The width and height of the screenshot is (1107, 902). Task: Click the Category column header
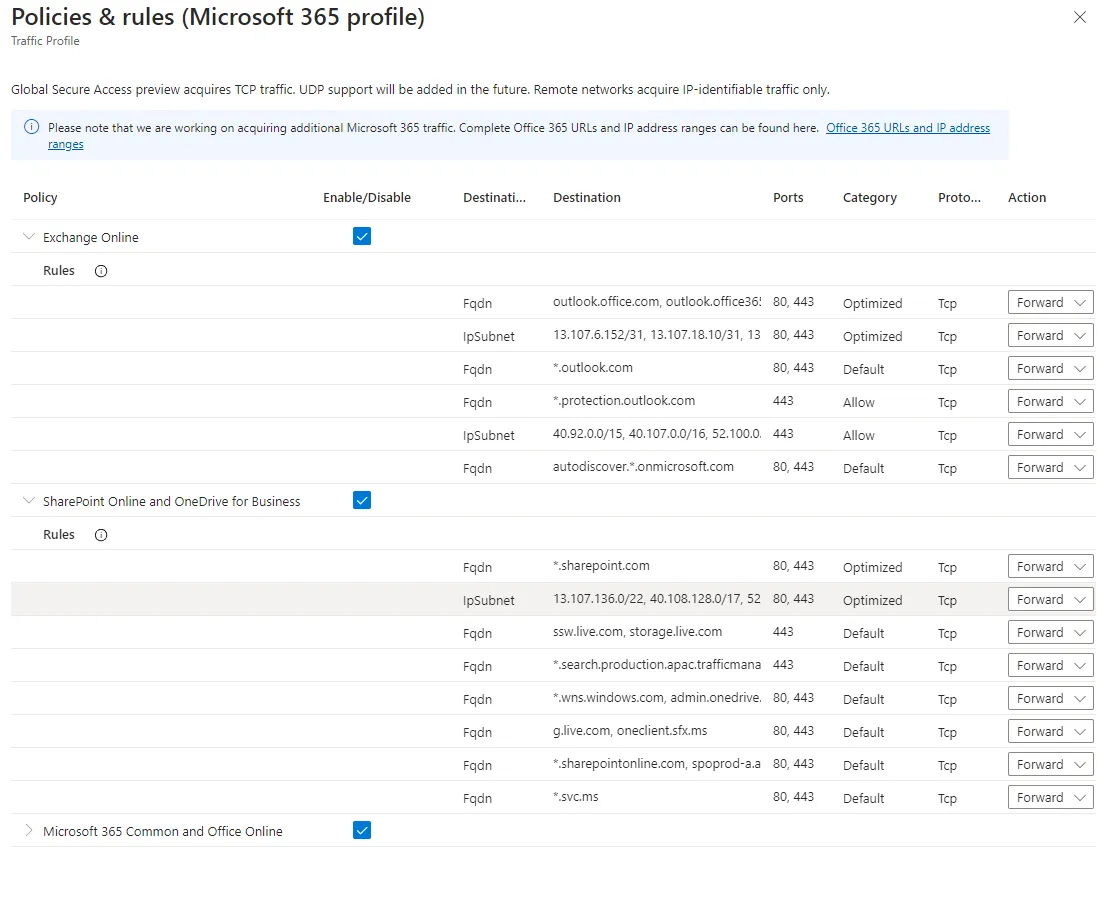[870, 198]
